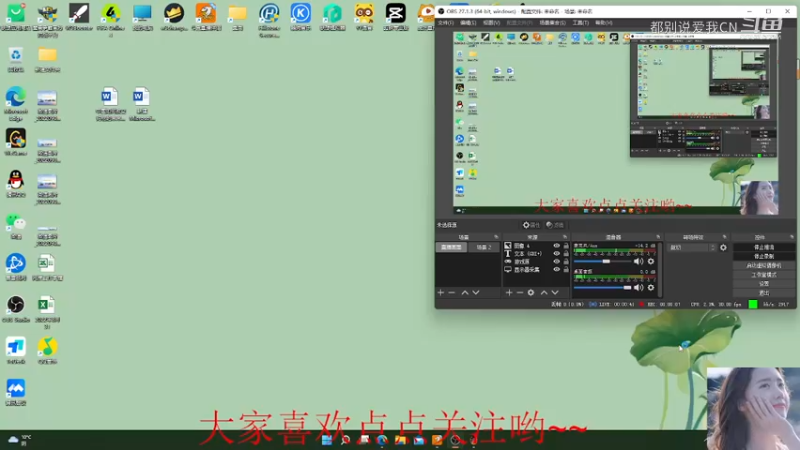
Task: Open the scene transition type dropdown
Action: [692, 247]
